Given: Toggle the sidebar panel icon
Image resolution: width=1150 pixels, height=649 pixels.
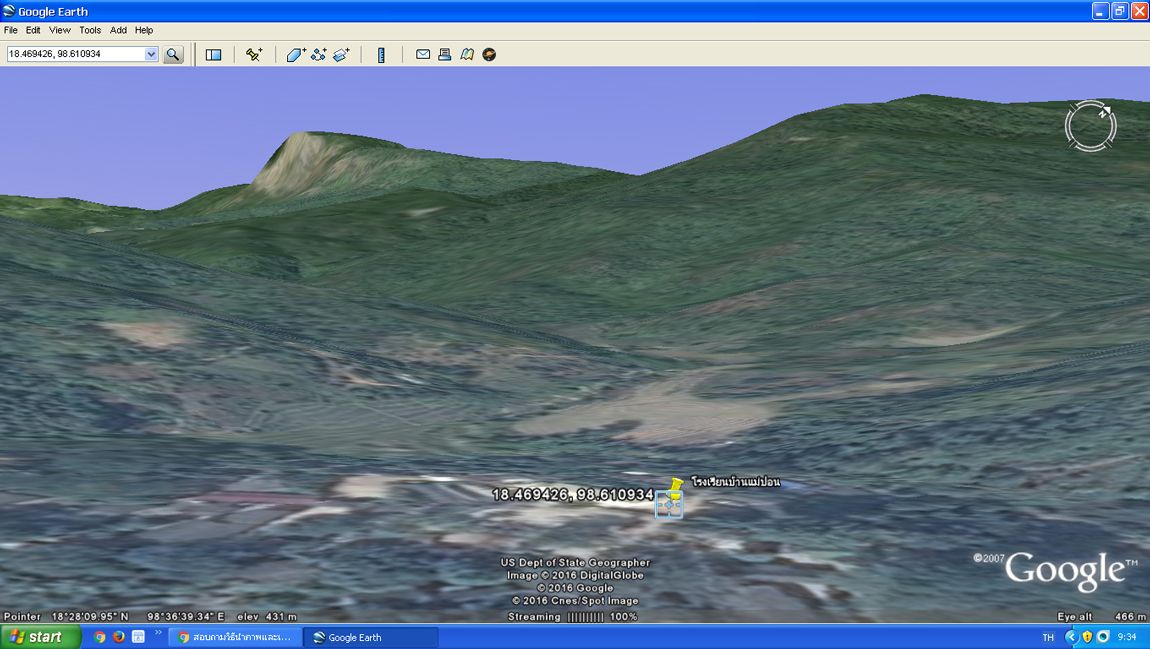Looking at the screenshot, I should pyautogui.click(x=213, y=55).
